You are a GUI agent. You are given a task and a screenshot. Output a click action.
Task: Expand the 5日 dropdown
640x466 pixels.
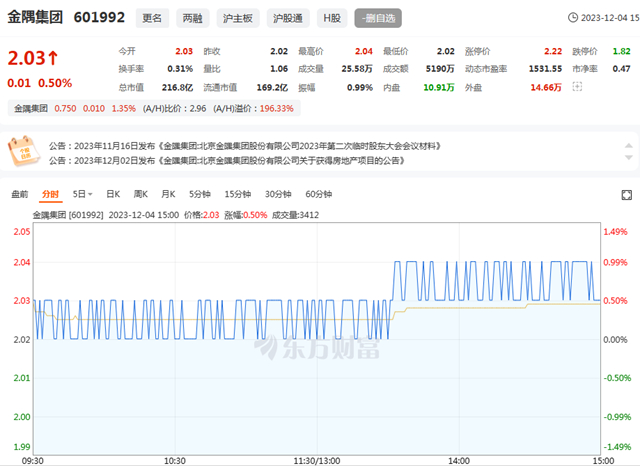click(x=82, y=194)
